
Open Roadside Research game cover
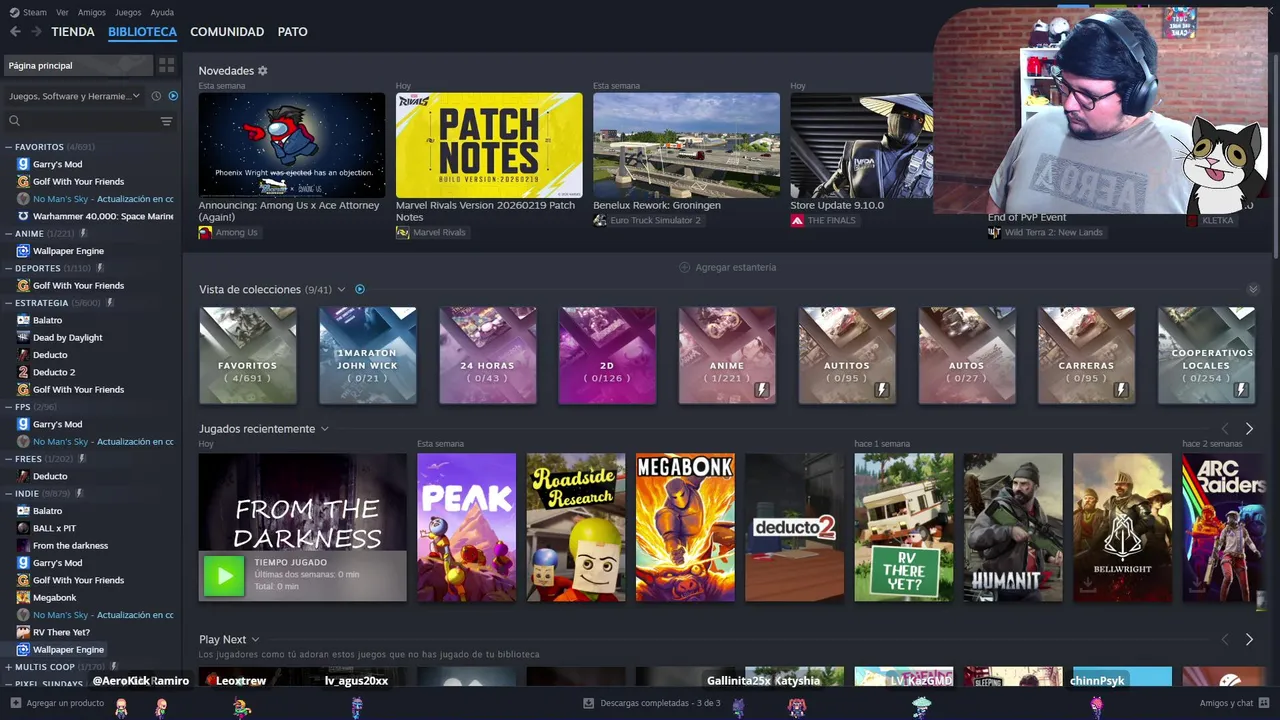(x=576, y=528)
